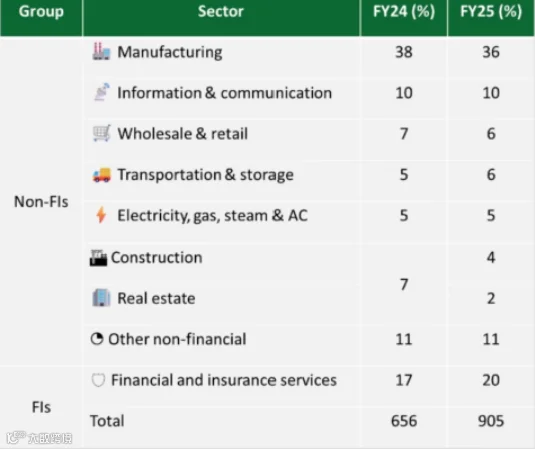Click the Electricity lightning bolt icon
Viewport: 535px width, 450px height.
pos(101,215)
